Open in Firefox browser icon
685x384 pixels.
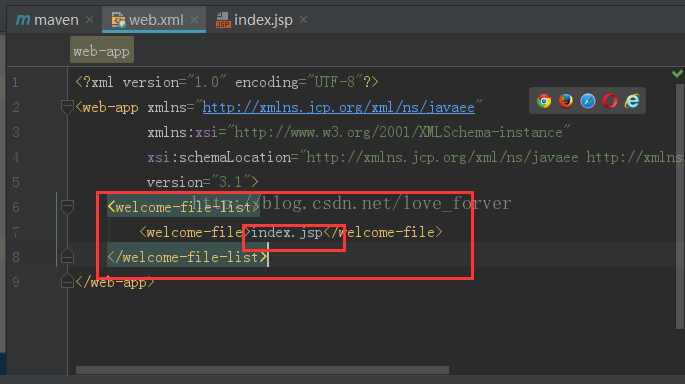(566, 101)
